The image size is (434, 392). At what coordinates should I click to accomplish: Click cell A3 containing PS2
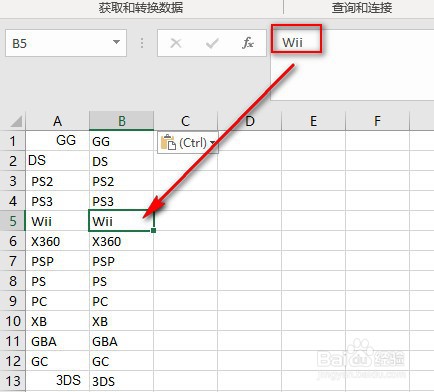pyautogui.click(x=58, y=181)
